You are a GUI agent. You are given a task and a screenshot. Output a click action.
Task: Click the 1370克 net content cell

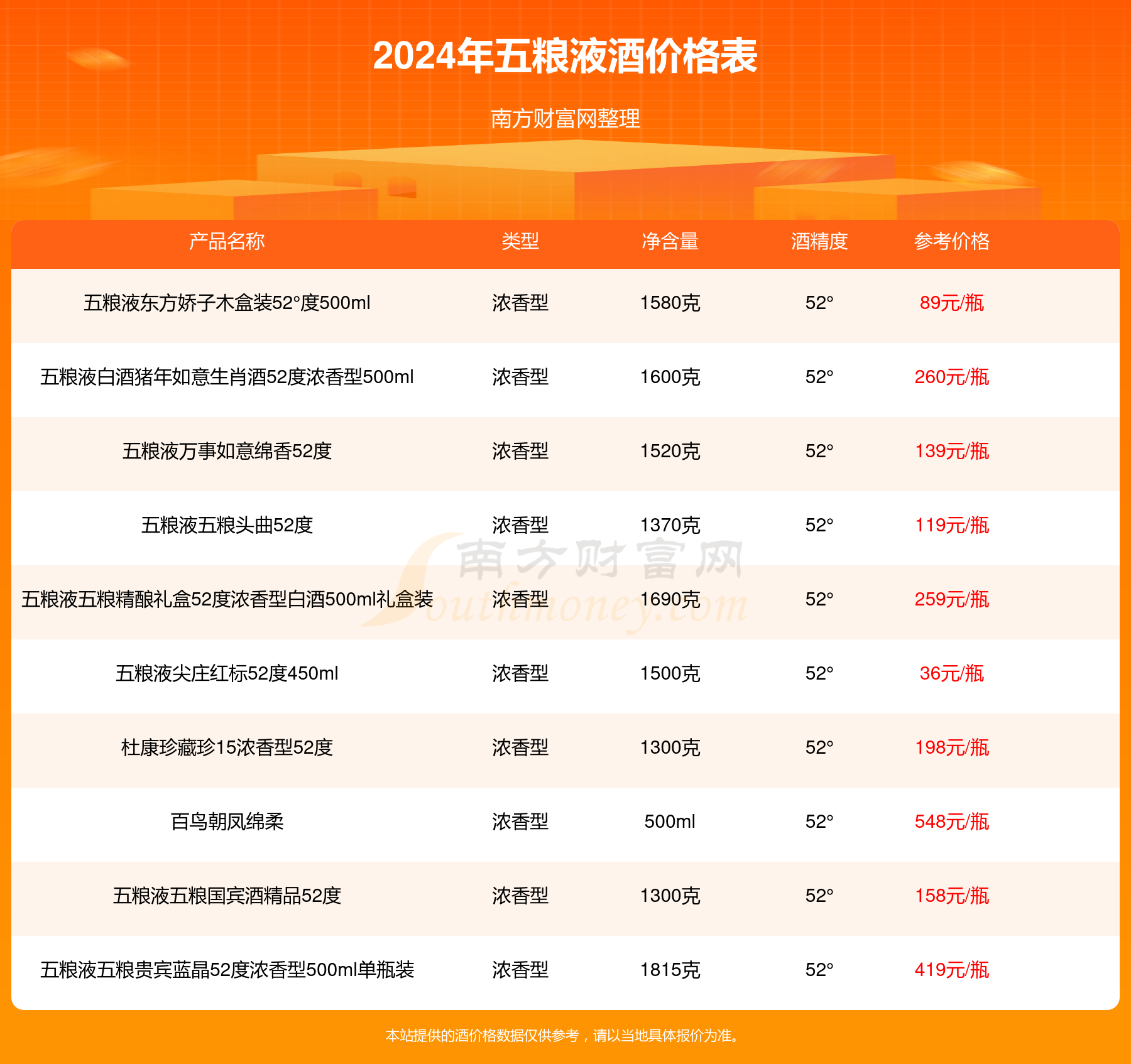[x=670, y=525]
